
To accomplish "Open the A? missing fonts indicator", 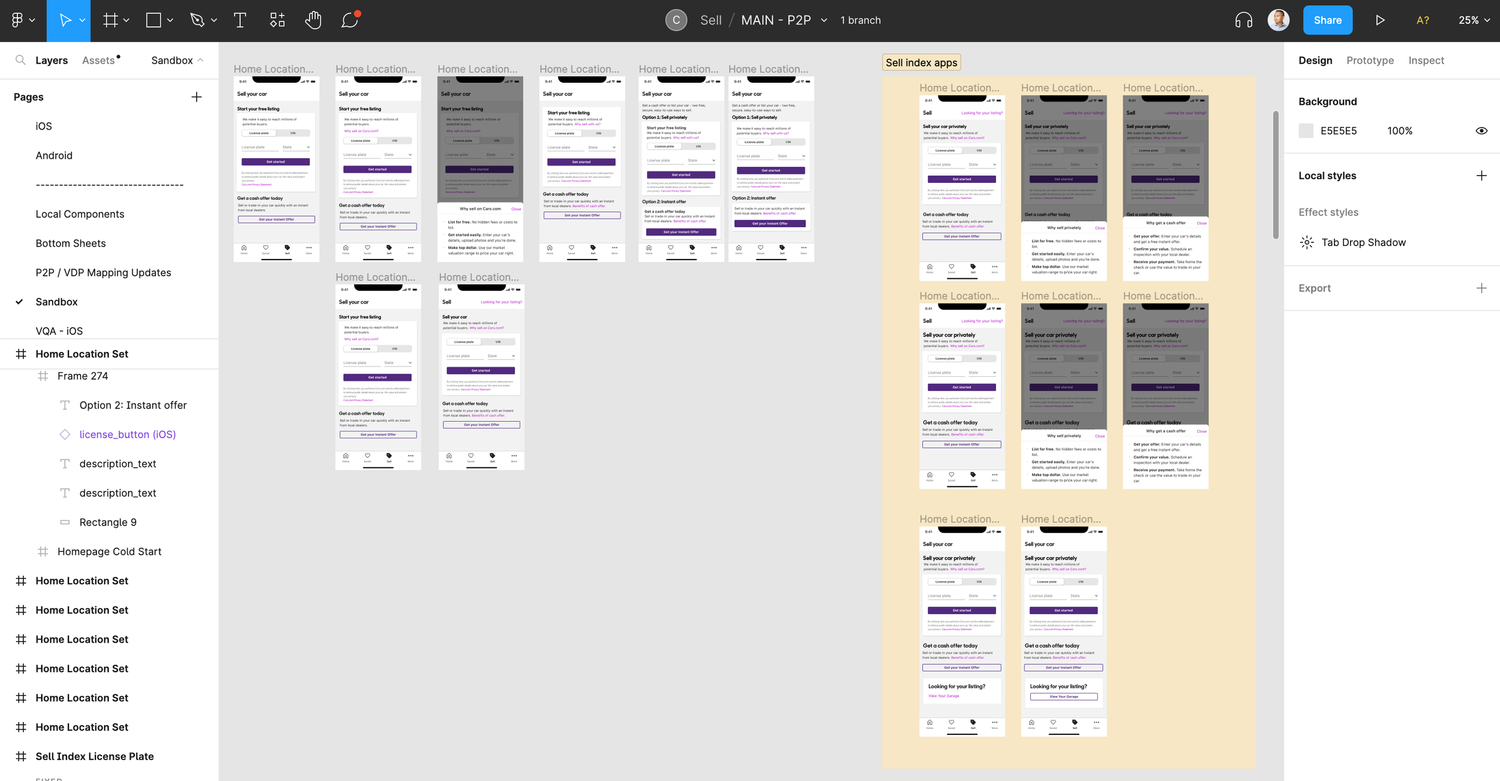I will (1423, 20).
